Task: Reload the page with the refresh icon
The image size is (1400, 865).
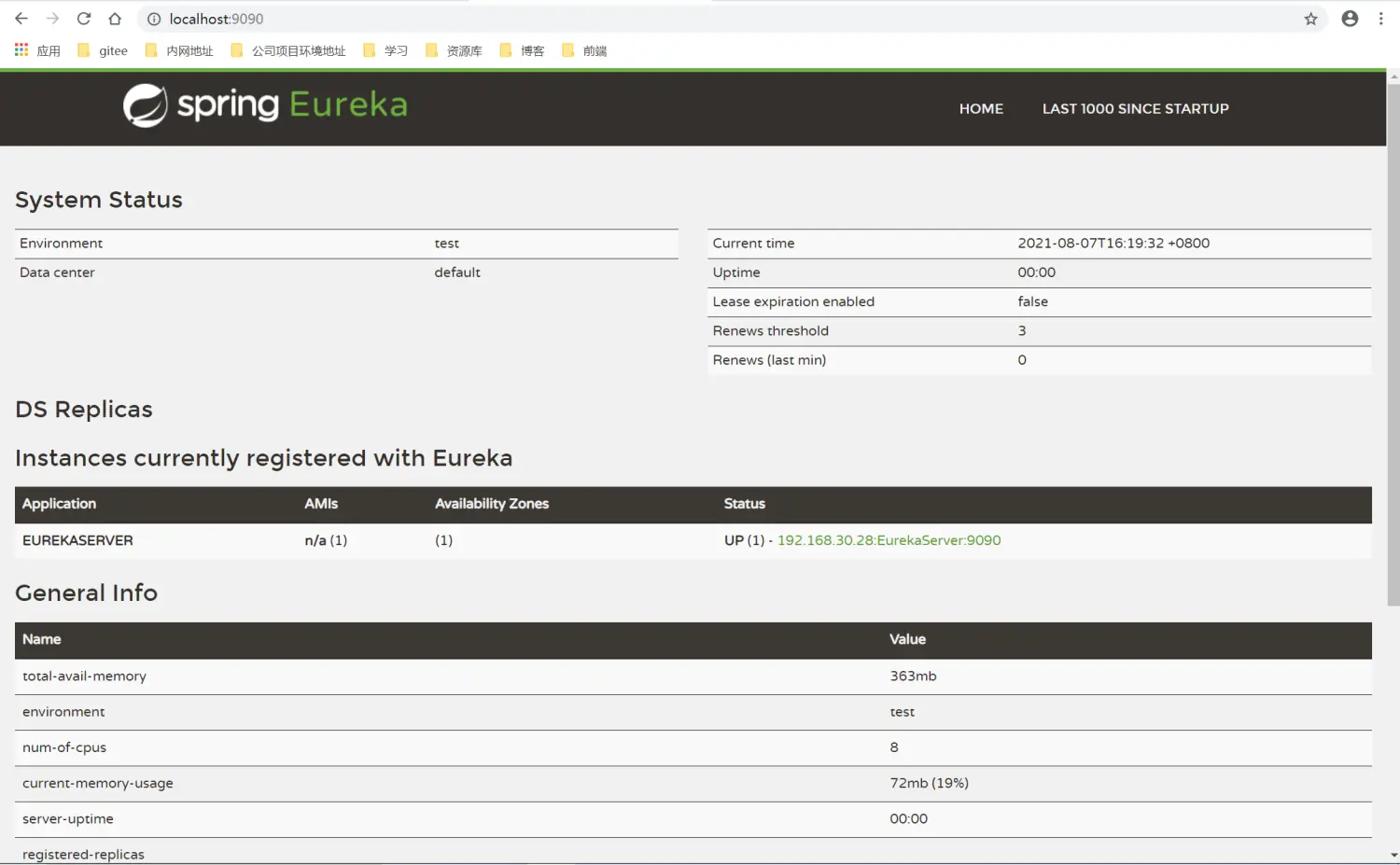Action: [84, 19]
